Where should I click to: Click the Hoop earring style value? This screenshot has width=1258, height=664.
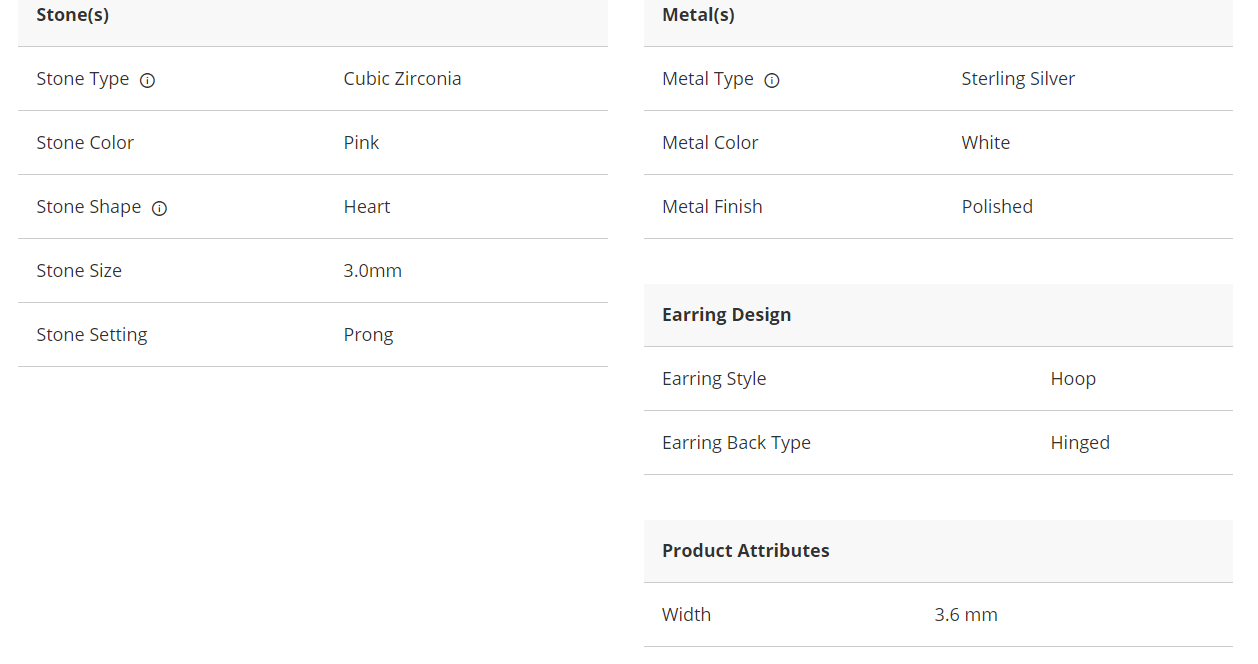1073,379
